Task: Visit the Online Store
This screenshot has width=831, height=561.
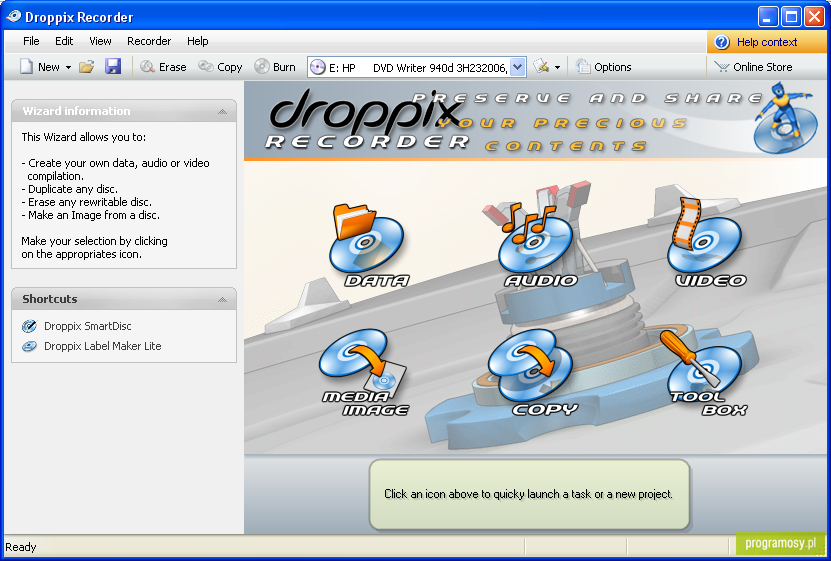Action: (x=753, y=67)
